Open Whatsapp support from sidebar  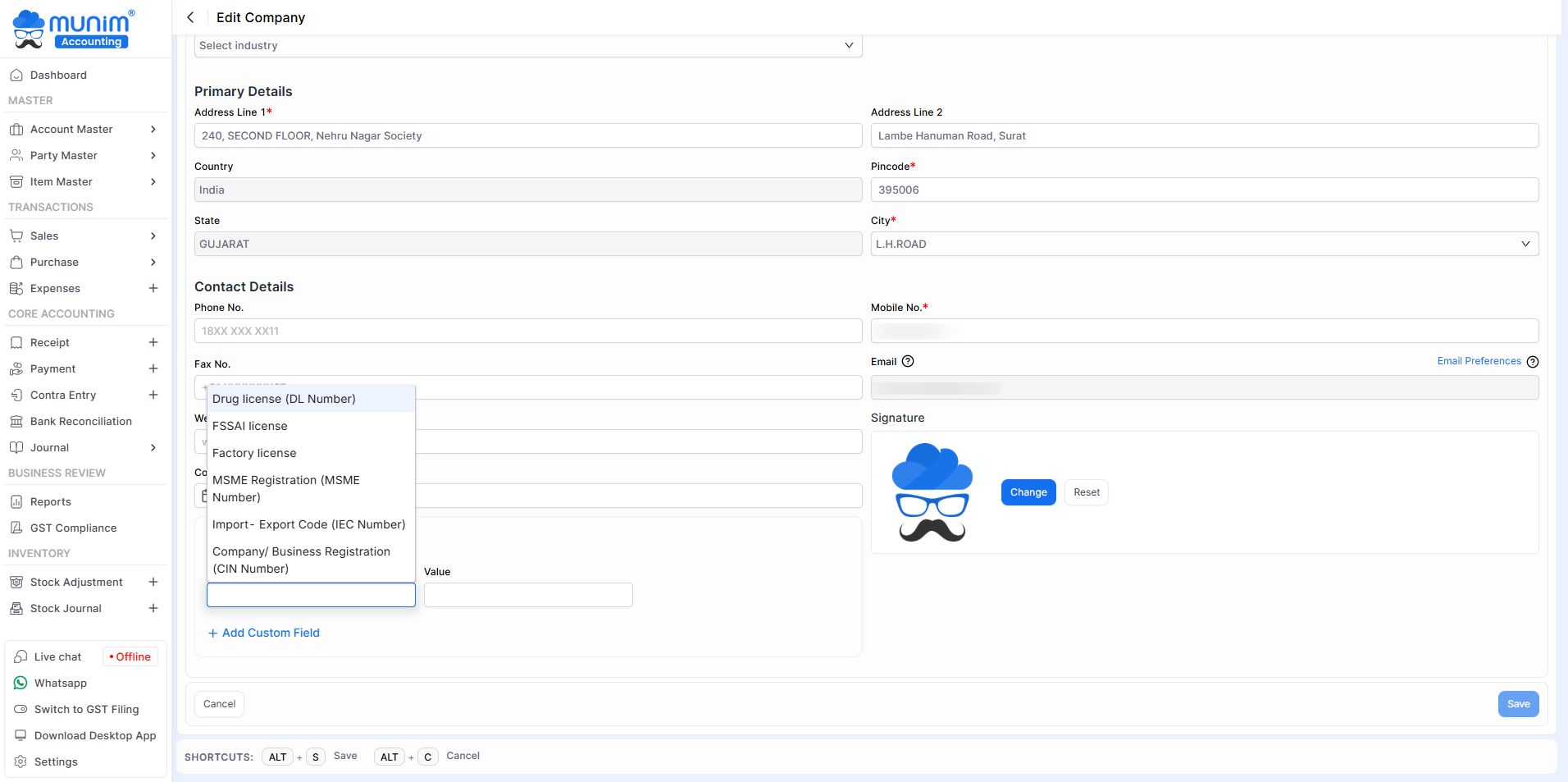61,683
